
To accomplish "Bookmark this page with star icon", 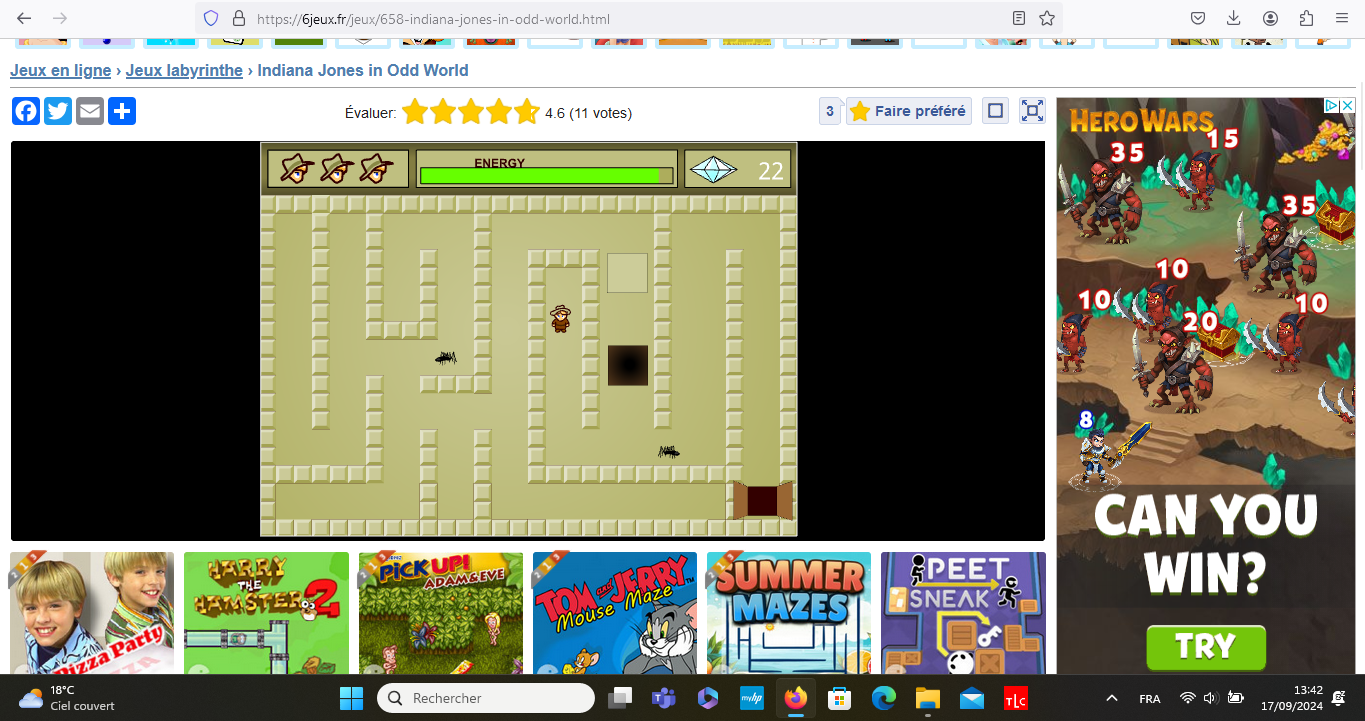I will (x=1047, y=18).
